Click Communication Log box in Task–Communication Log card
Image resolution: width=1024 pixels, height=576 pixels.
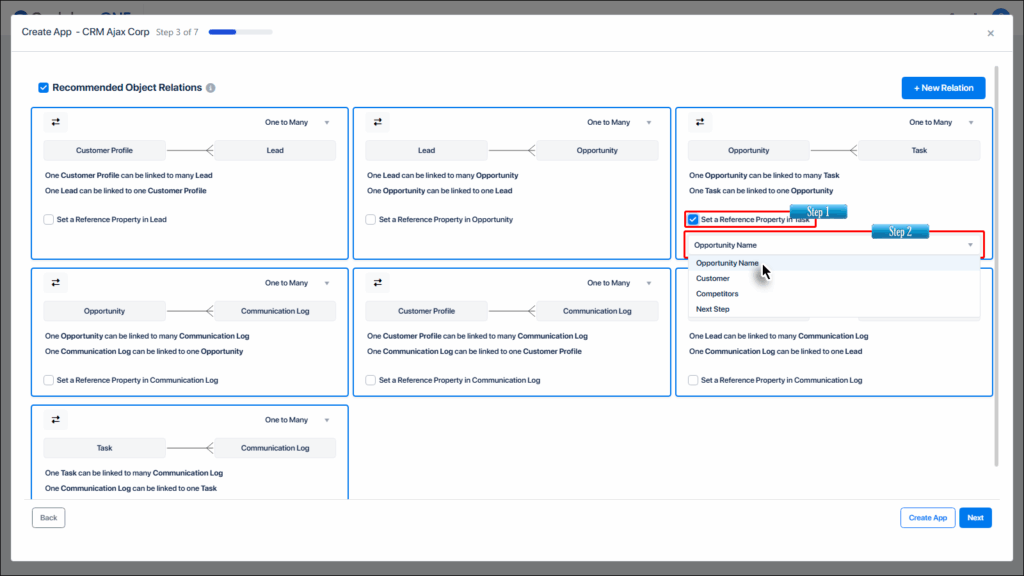(275, 448)
